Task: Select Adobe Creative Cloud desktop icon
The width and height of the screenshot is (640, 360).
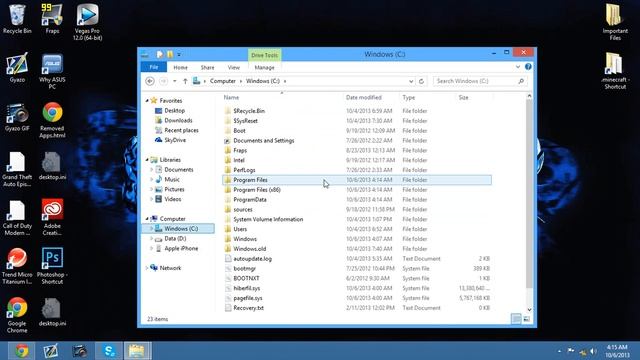Action: point(52,218)
